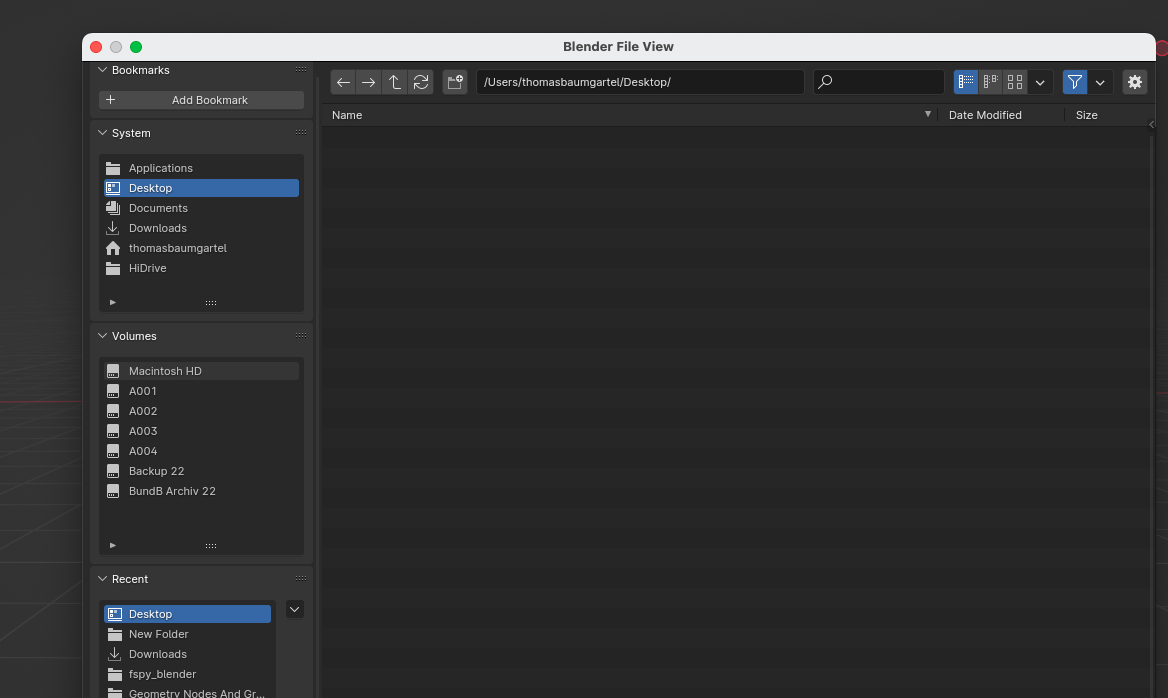This screenshot has height=698, width=1168.
Task: Toggle the options gear panel
Action: click(x=1134, y=82)
